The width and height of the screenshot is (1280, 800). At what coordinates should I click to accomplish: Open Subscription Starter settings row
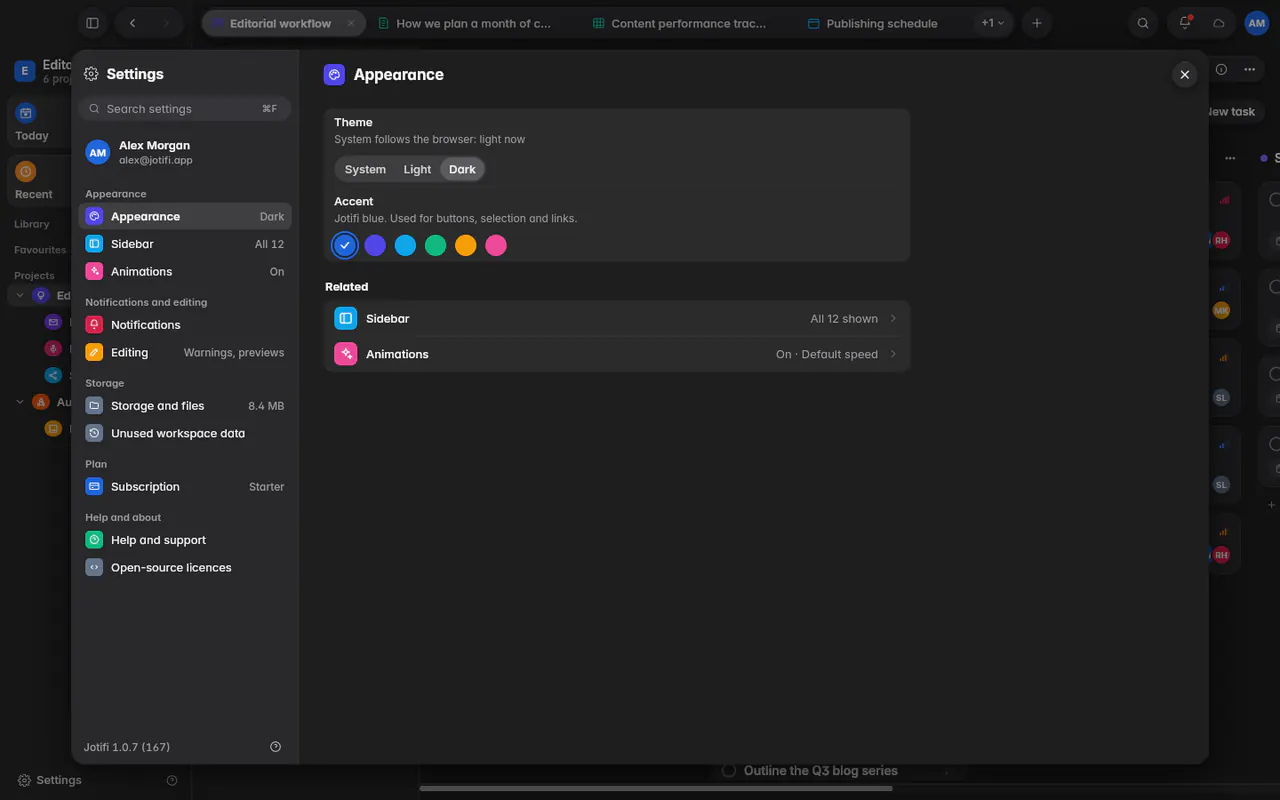(185, 487)
